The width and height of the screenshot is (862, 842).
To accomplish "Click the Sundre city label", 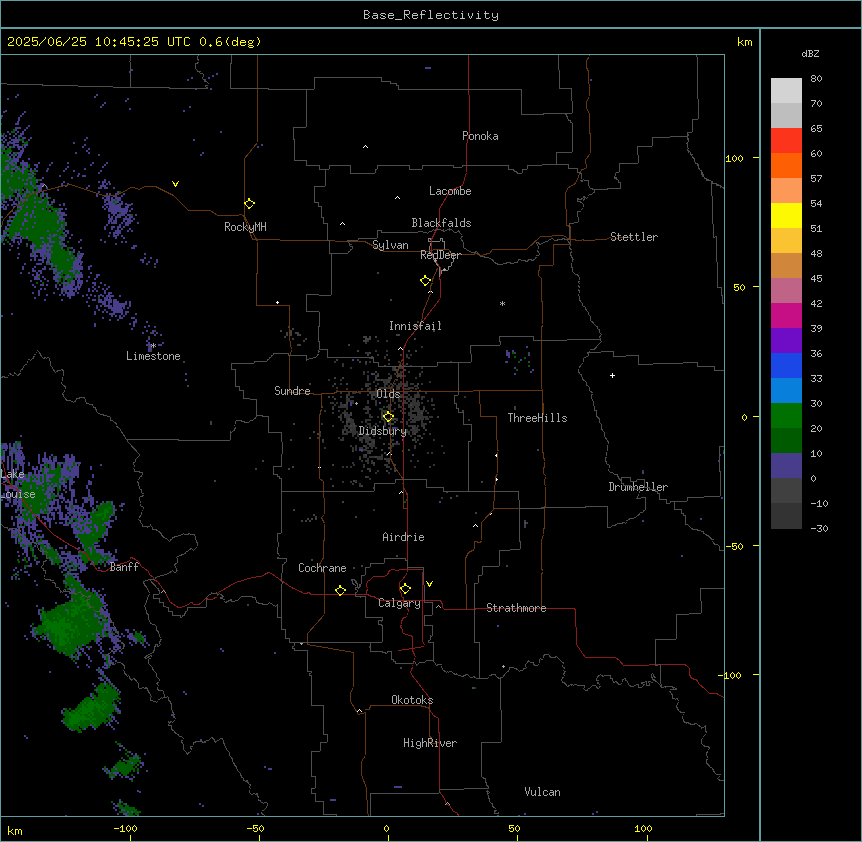I will [x=292, y=391].
